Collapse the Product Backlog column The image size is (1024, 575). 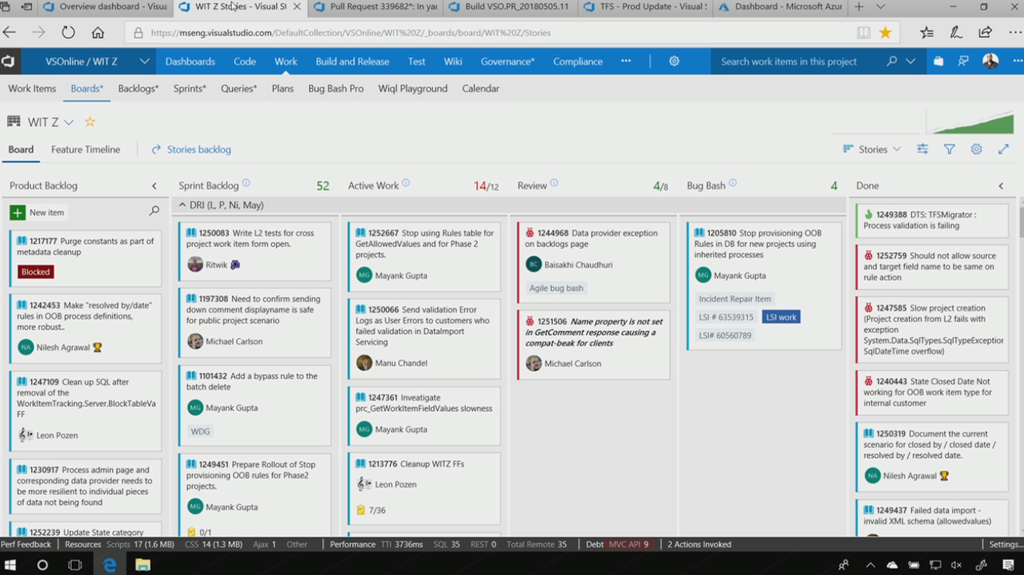tap(154, 186)
